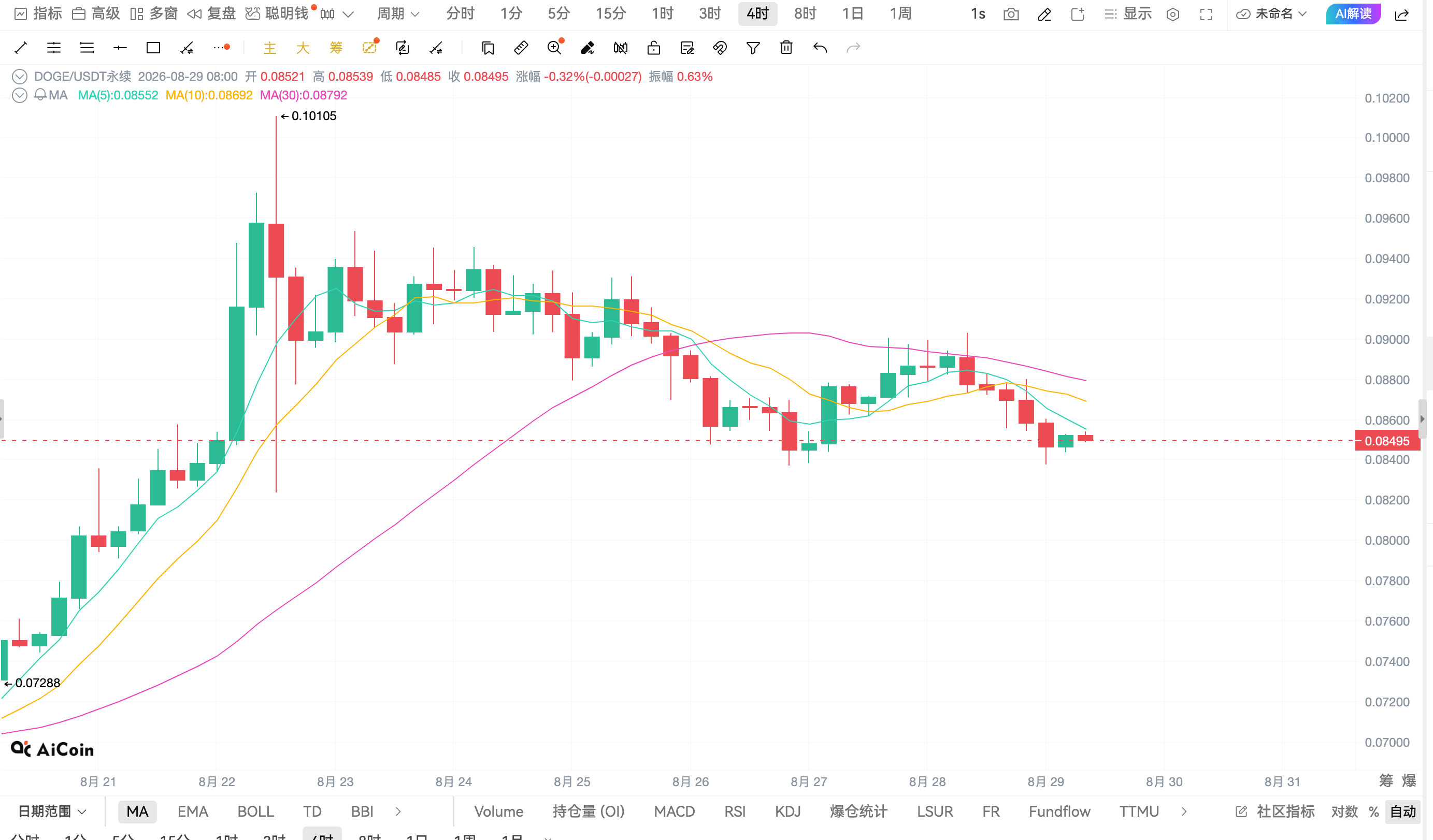The width and height of the screenshot is (1433, 840).
Task: Click the share arrow icon
Action: tap(1402, 14)
